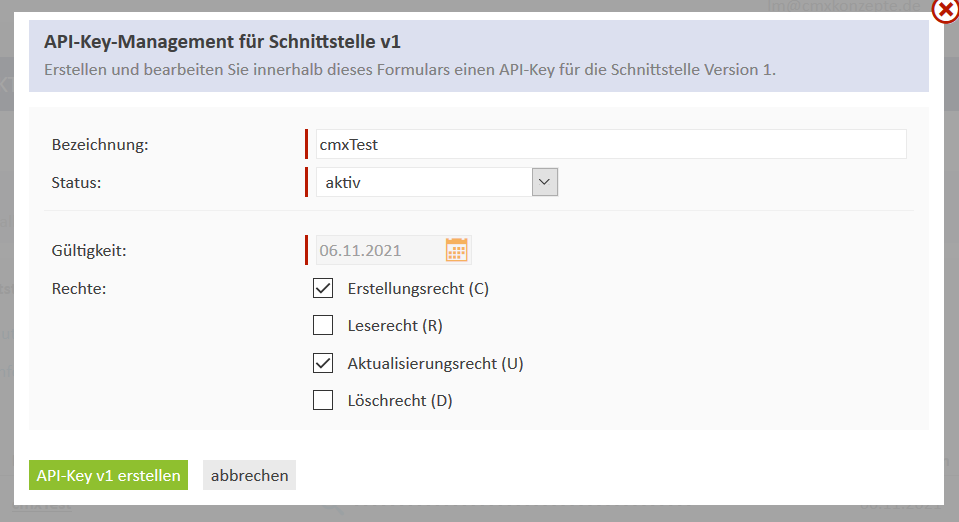Enable the Leserecht (R) checkbox
This screenshot has width=959, height=522.
(x=323, y=325)
